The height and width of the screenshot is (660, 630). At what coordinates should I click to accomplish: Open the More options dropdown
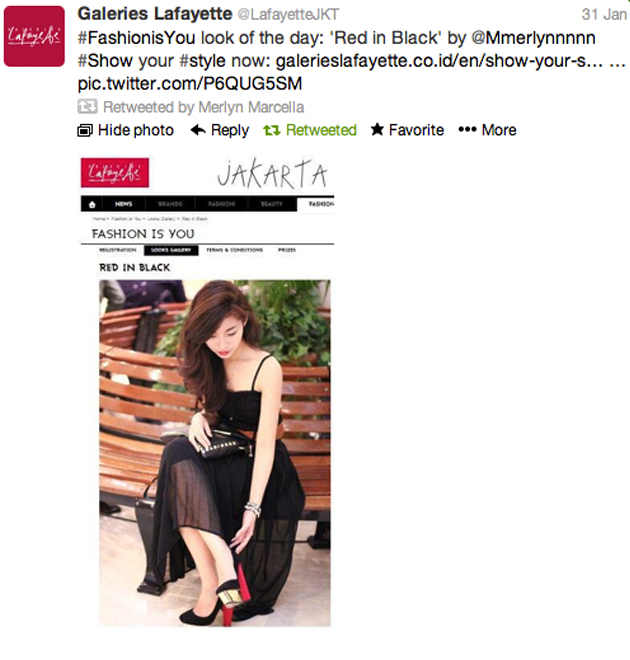pos(487,130)
